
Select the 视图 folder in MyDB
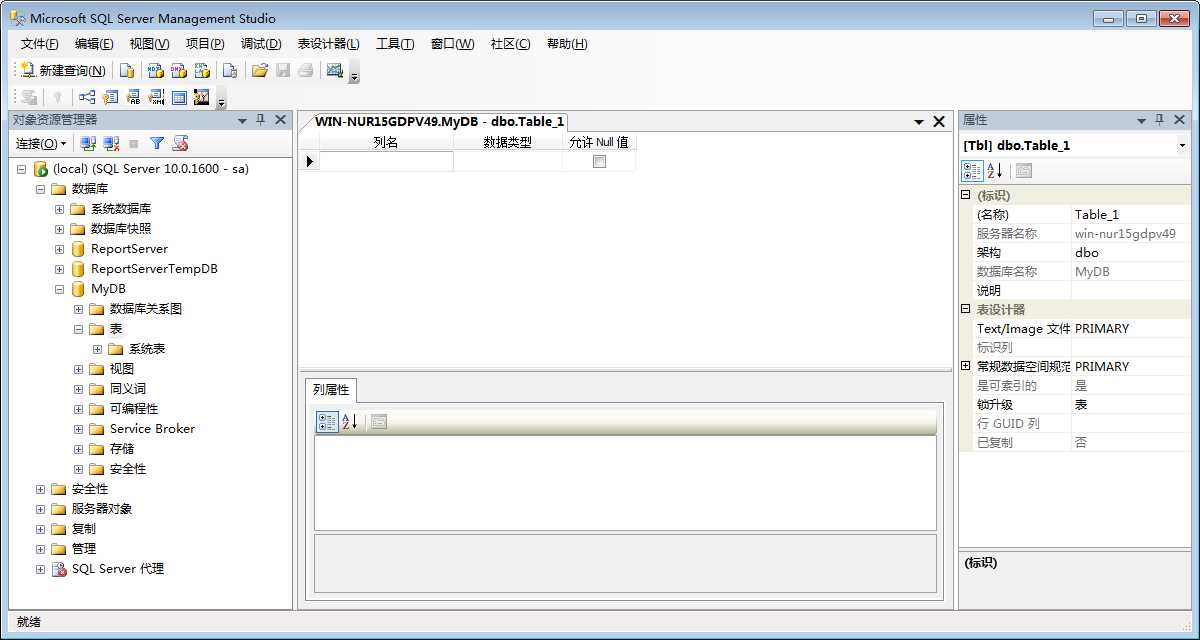point(122,369)
